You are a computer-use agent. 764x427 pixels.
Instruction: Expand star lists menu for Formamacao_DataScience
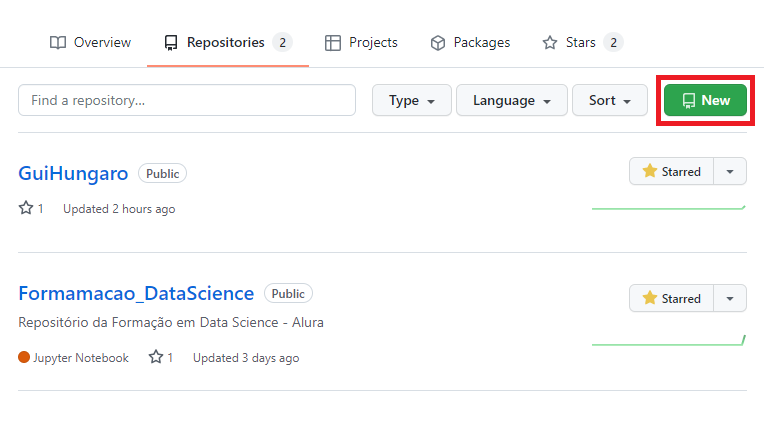point(730,298)
